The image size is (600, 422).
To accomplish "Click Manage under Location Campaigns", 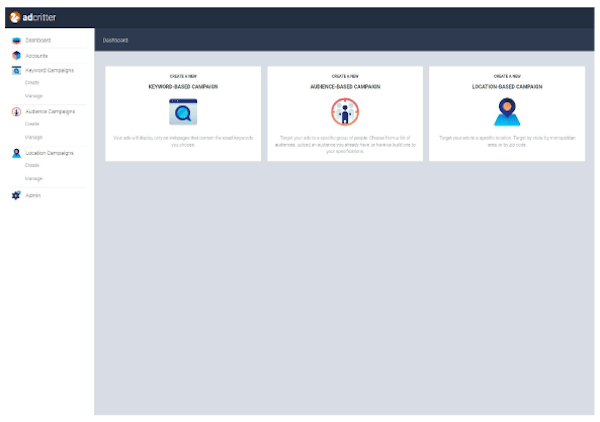I will [x=34, y=179].
